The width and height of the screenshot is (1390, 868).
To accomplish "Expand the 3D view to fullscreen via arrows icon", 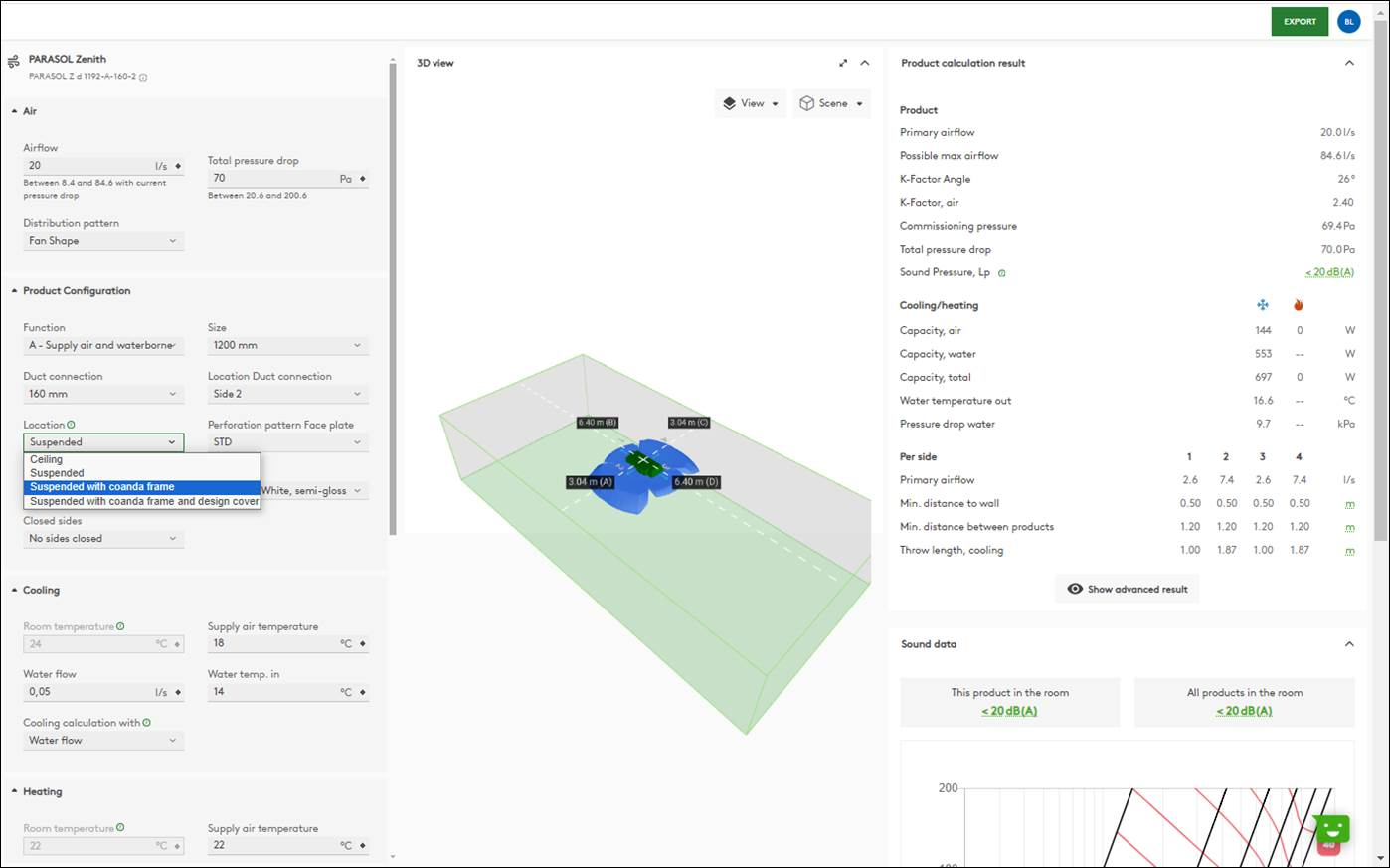I will [843, 62].
